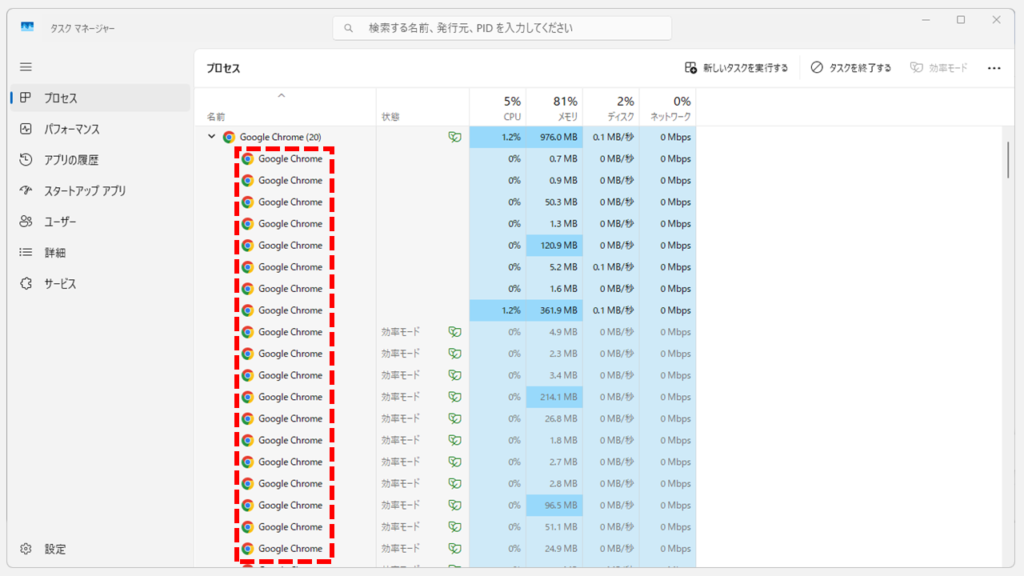Image resolution: width=1024 pixels, height=576 pixels.
Task: Click the 新しいタスクを実行する button
Action: tap(738, 67)
